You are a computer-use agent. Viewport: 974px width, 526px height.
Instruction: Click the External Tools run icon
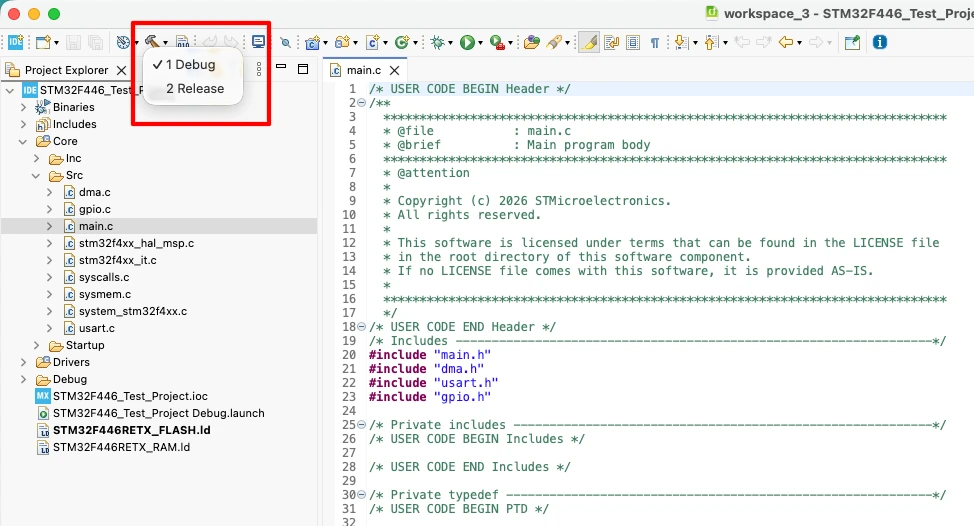tap(497, 42)
